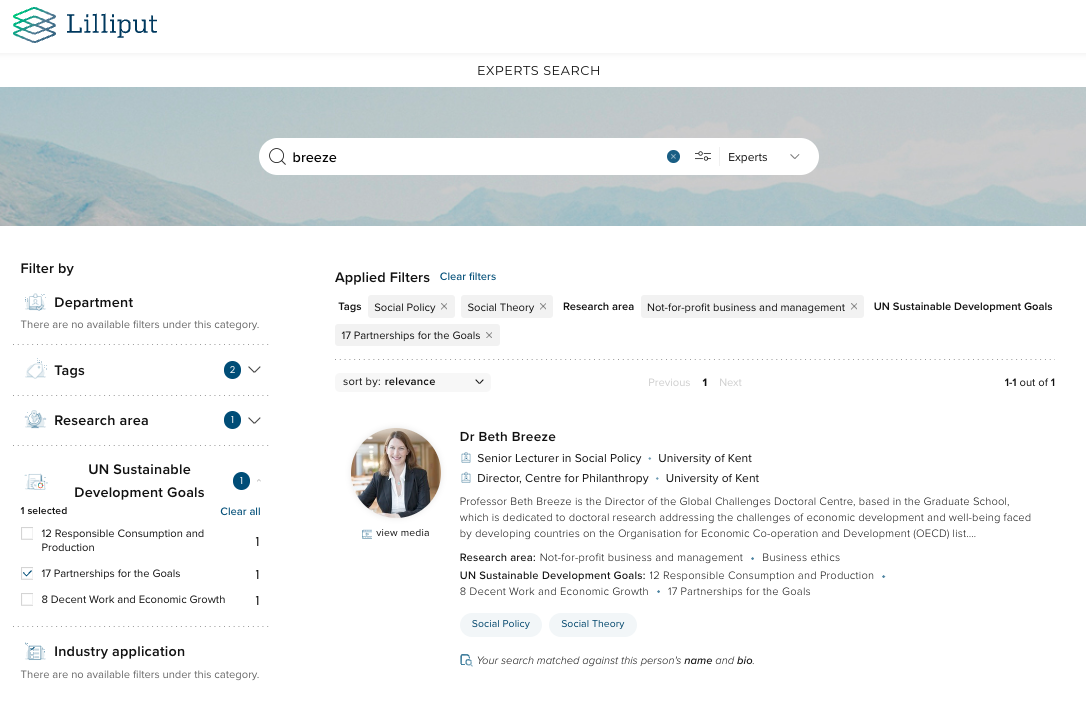1086x701 pixels.
Task: Expand the Tags filter chevron
Action: pyautogui.click(x=254, y=370)
